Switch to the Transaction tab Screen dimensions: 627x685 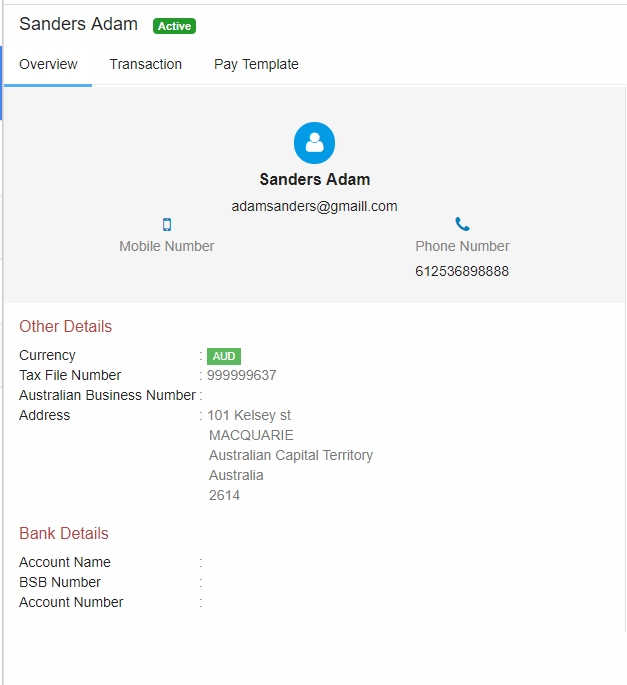(x=145, y=64)
